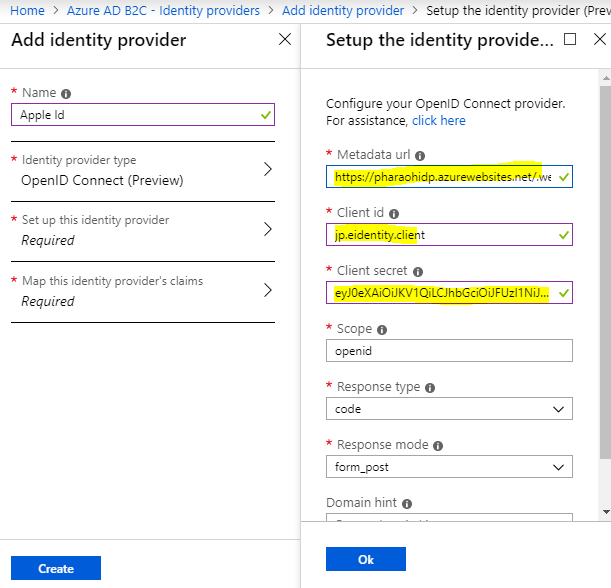Click the Create button
Viewport: 611px width, 588px height.
pos(56,568)
